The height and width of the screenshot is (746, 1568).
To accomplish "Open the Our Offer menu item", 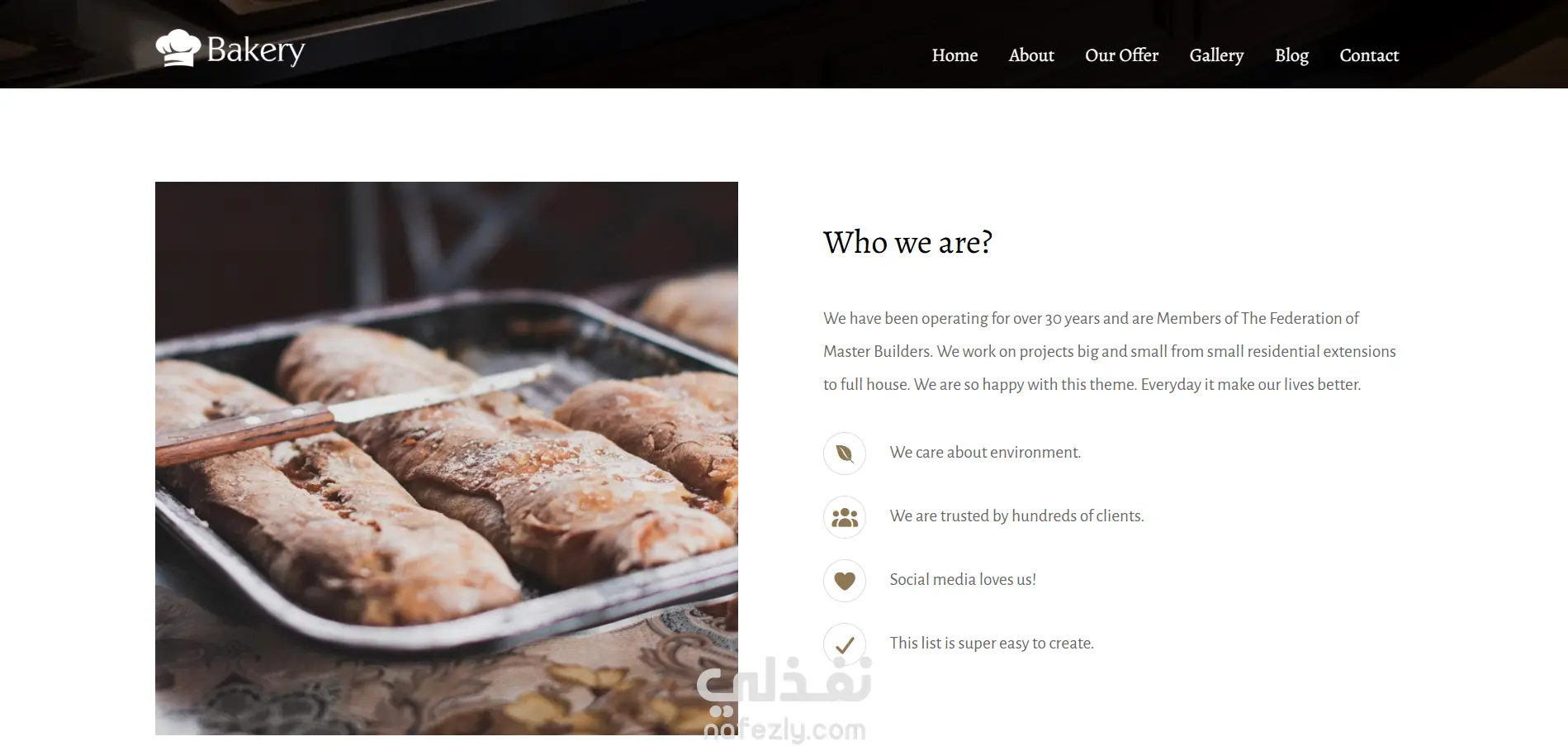I will pos(1121,55).
